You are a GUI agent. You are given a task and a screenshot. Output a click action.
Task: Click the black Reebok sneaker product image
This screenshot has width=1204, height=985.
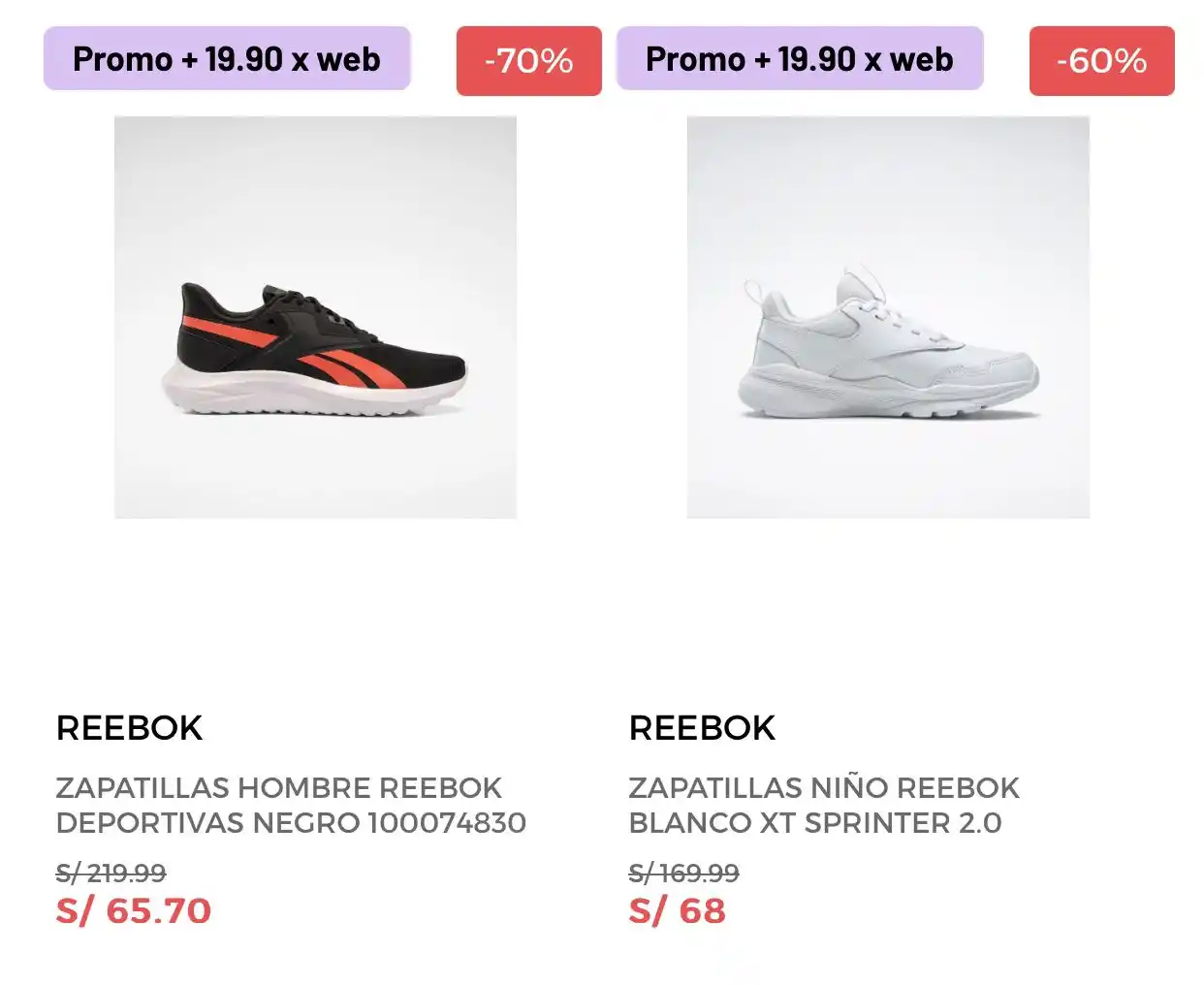[315, 317]
